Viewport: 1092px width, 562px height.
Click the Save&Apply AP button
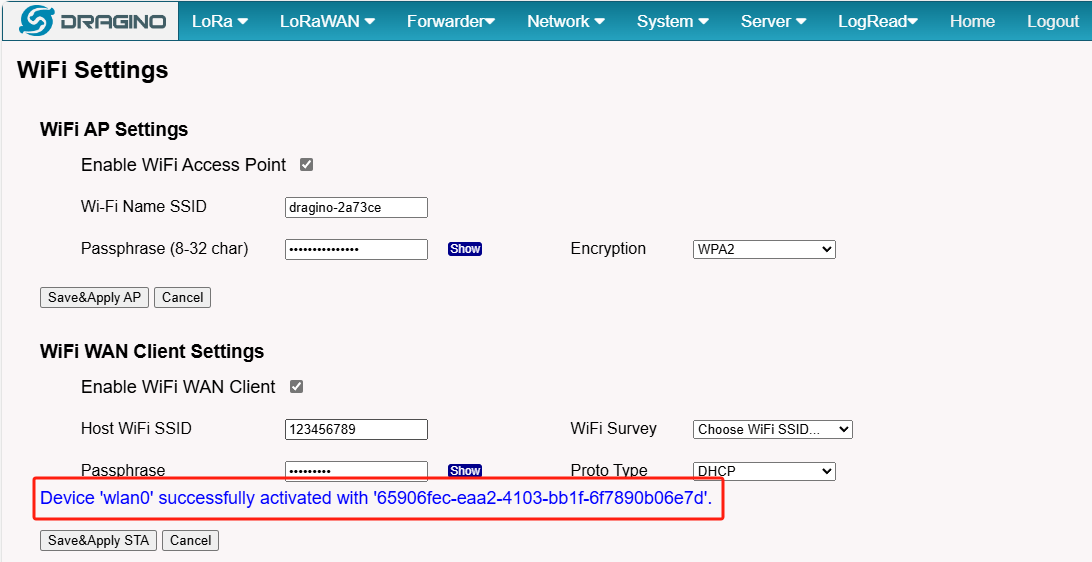click(x=94, y=297)
